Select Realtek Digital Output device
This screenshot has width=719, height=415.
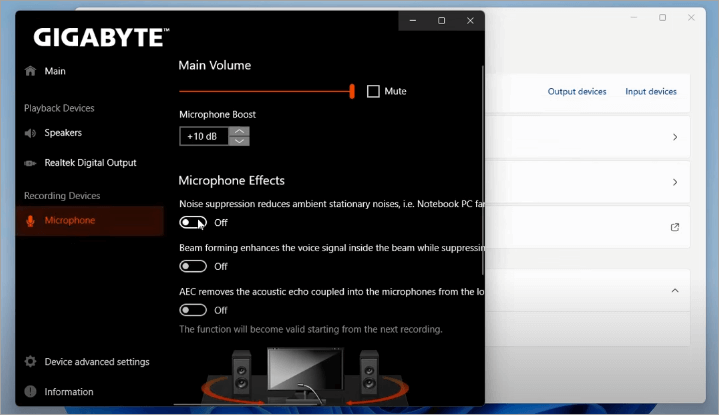pyautogui.click(x=89, y=163)
